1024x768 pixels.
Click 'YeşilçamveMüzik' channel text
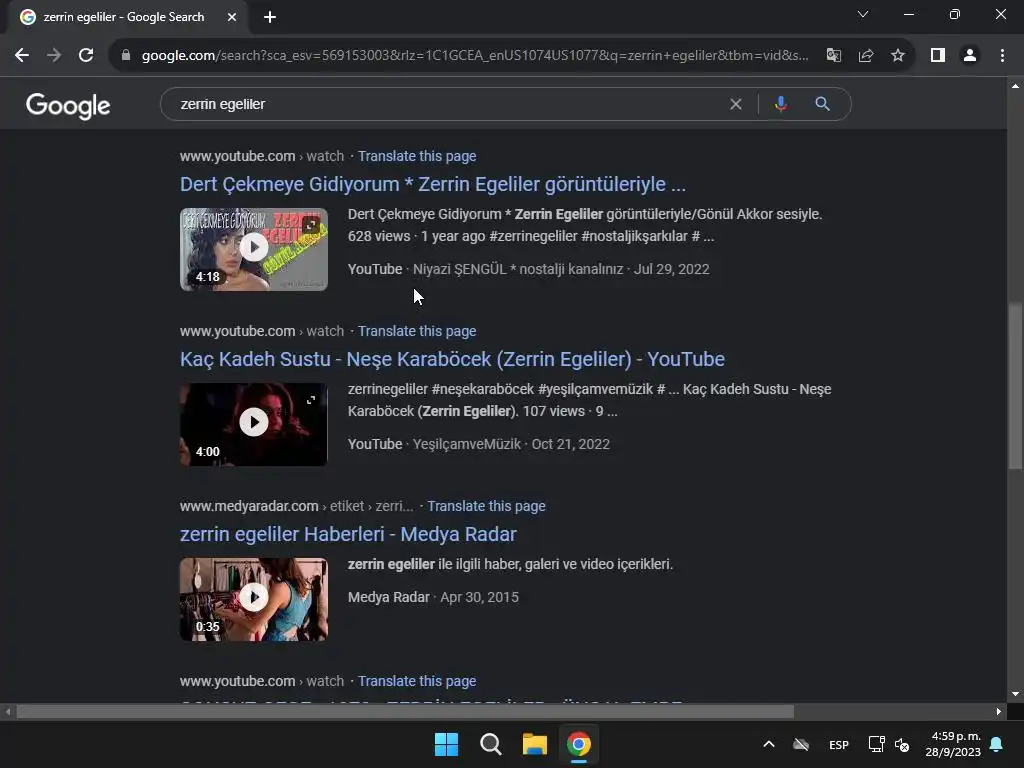(467, 444)
